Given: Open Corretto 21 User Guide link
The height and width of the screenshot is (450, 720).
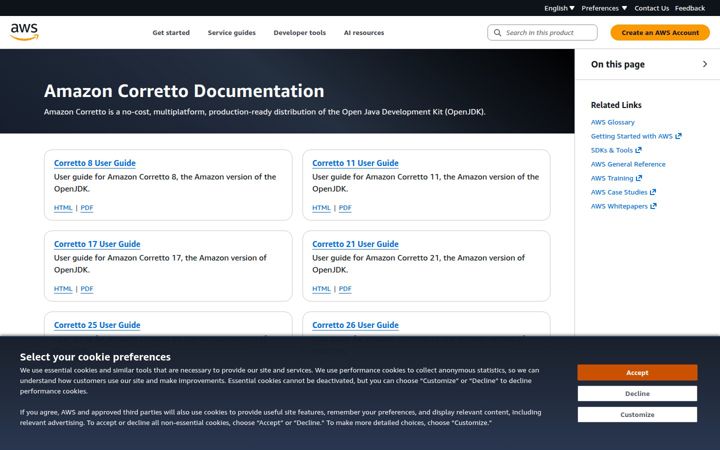Looking at the screenshot, I should pos(355,244).
